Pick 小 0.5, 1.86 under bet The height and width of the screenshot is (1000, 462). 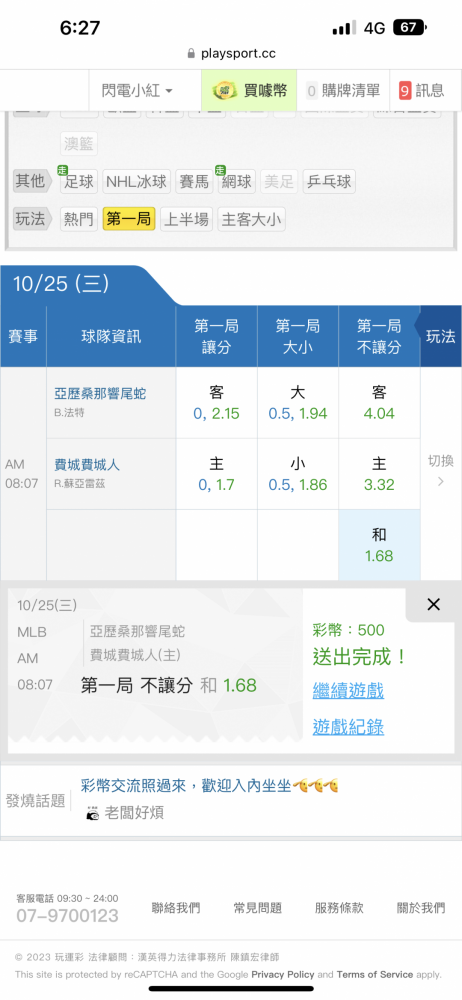point(298,474)
